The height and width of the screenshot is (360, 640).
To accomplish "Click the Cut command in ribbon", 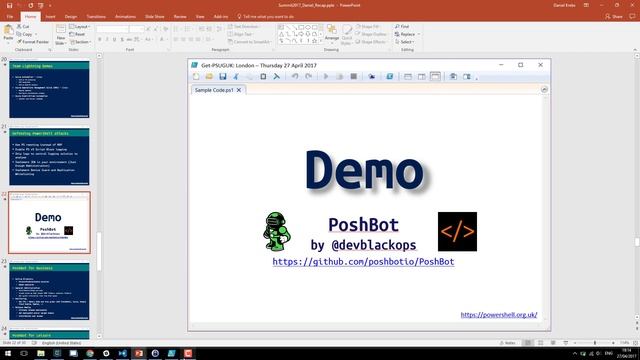I will pyautogui.click(x=23, y=27).
